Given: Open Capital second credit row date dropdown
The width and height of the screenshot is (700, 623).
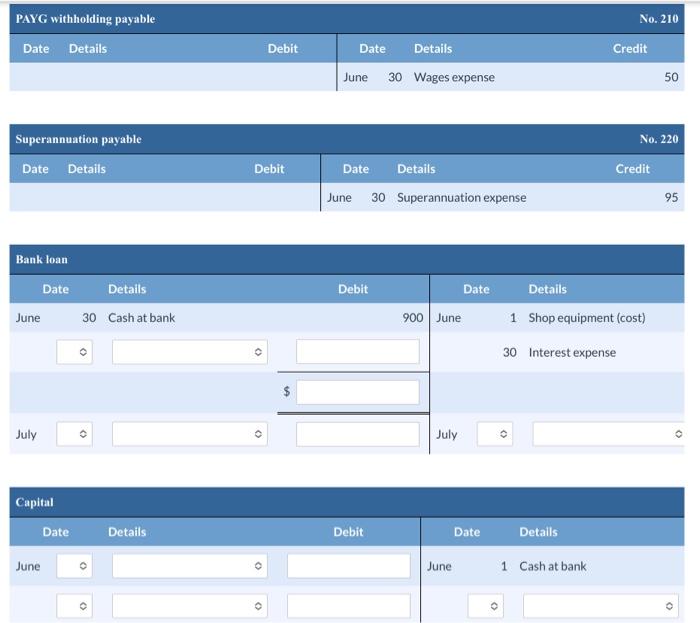Looking at the screenshot, I should point(486,606).
